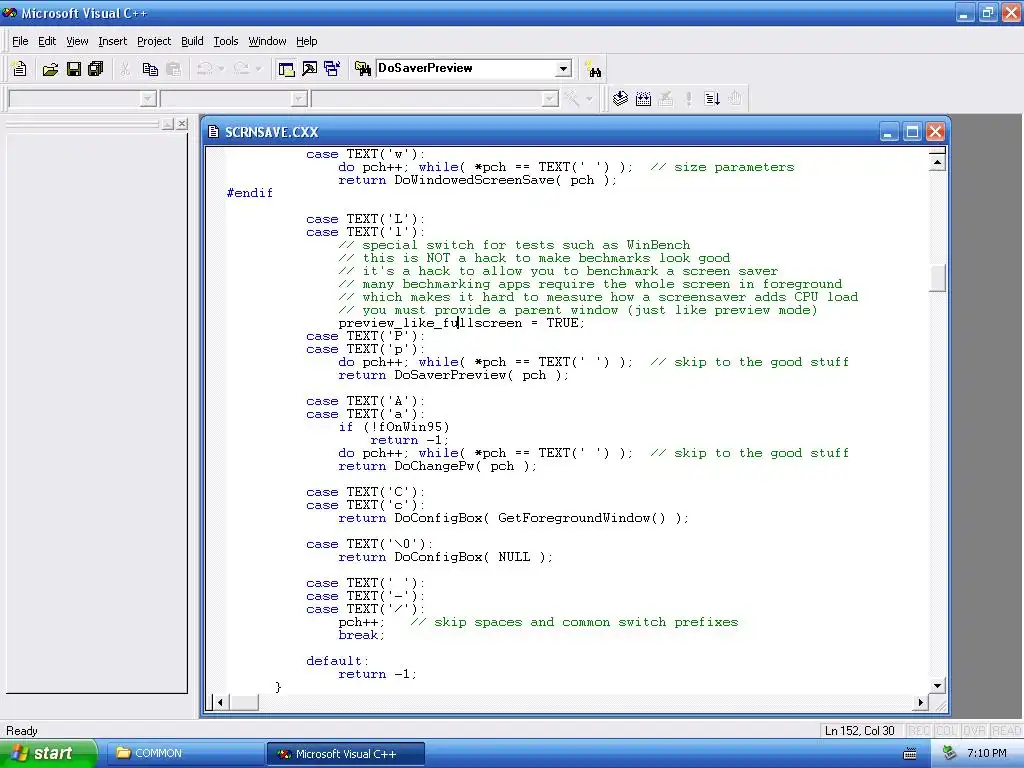Screen dimensions: 1024x768
Task: Open the Project menu
Action: tap(153, 41)
